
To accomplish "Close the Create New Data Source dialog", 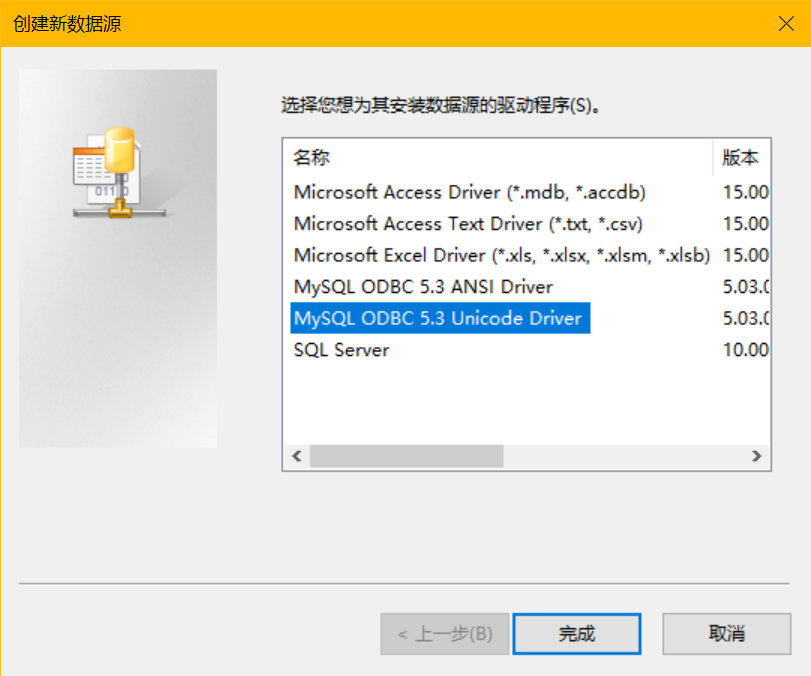I will pos(786,24).
